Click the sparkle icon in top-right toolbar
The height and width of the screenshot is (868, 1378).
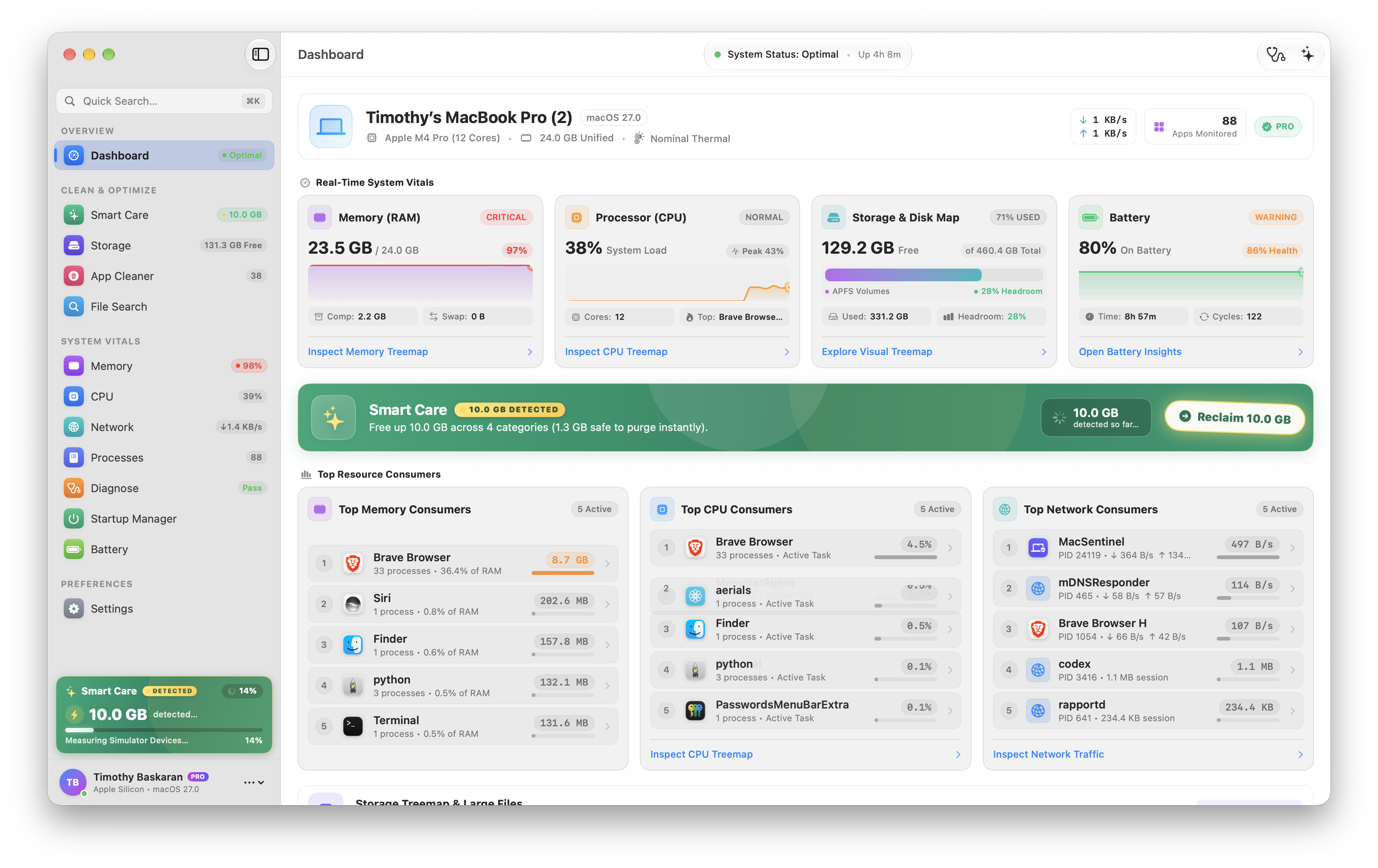coord(1308,54)
